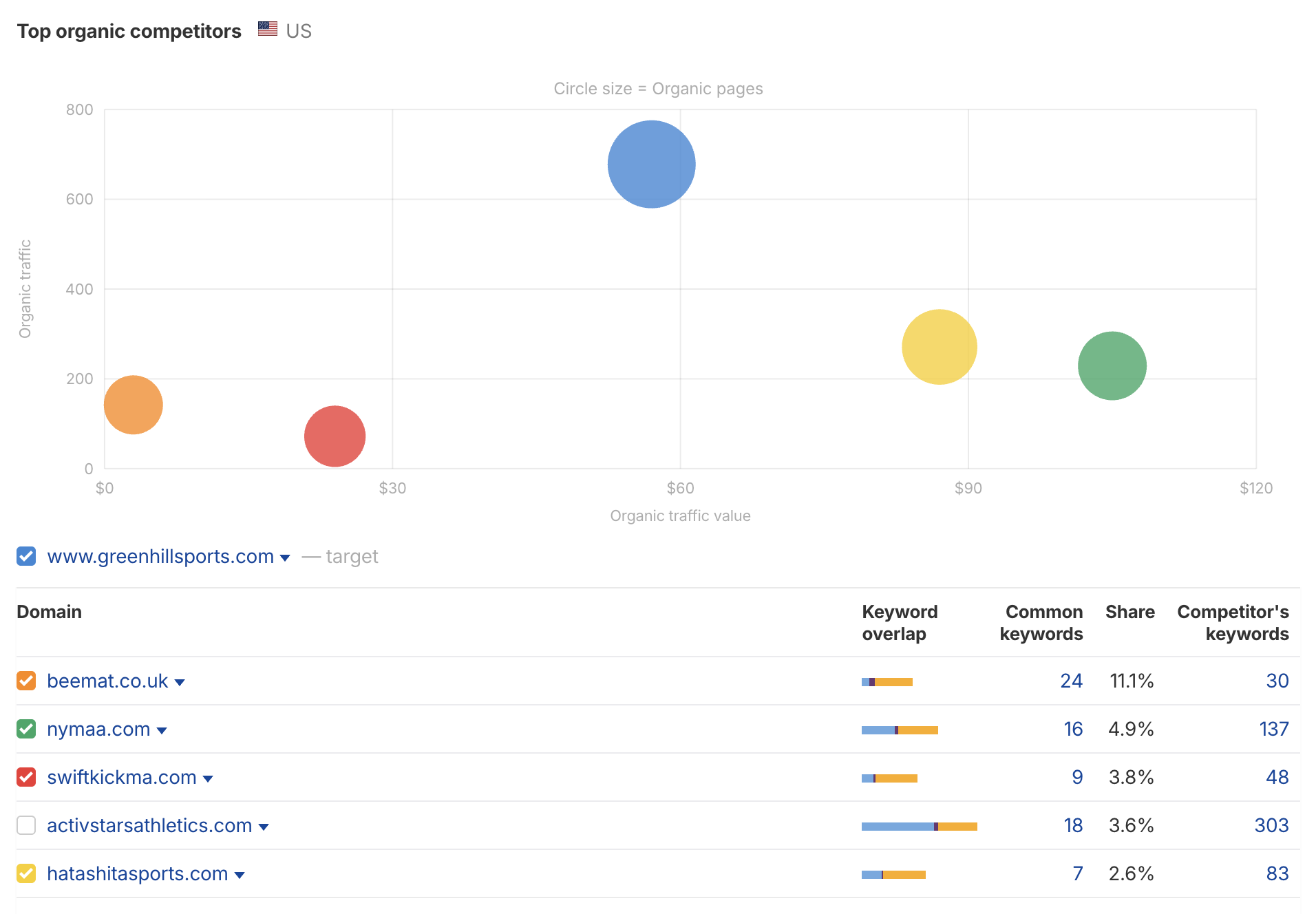Expand swiftkickma.com dropdown arrow

tap(208, 779)
